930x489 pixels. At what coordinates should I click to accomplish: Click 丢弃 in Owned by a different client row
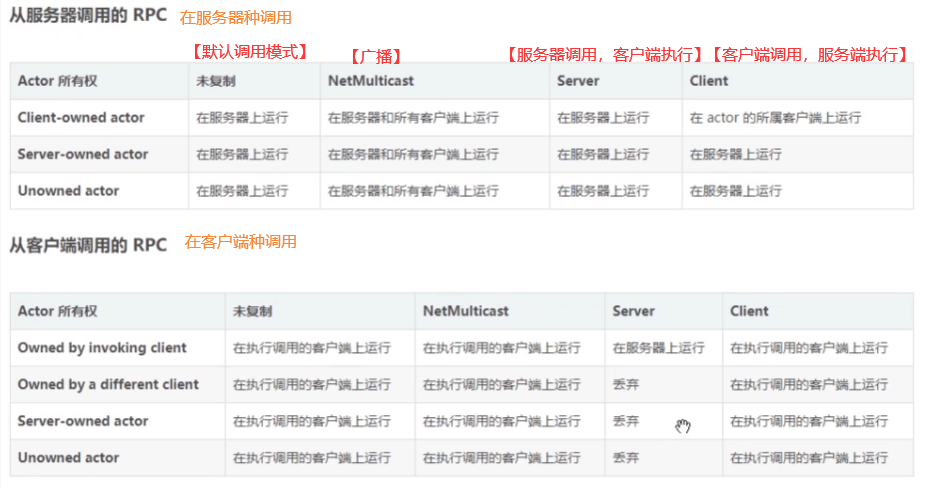626,385
